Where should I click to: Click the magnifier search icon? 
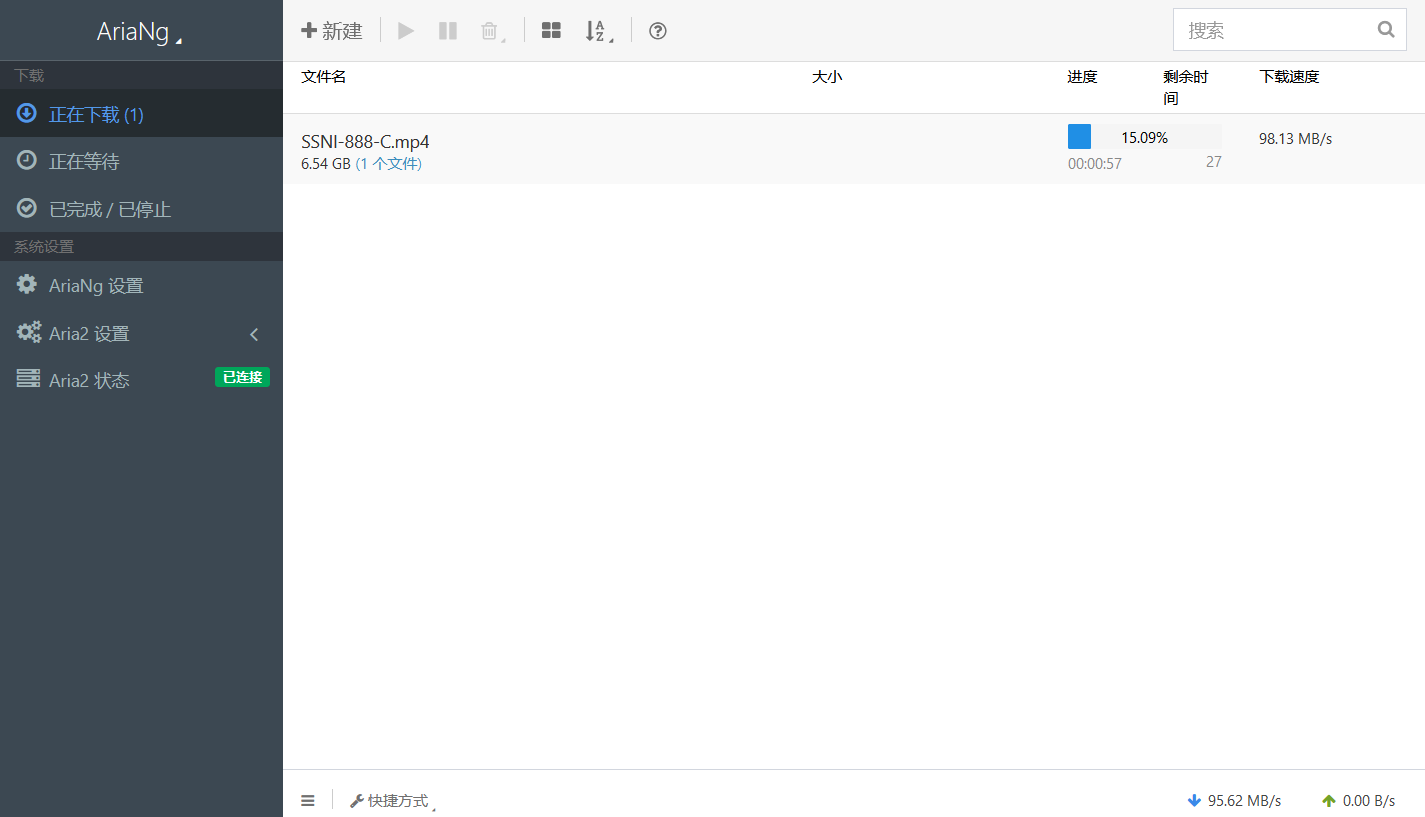tap(1386, 30)
